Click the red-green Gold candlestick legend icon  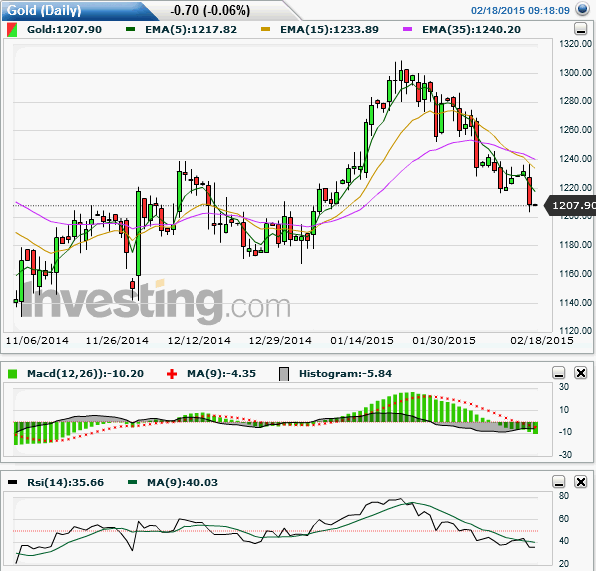click(12, 30)
